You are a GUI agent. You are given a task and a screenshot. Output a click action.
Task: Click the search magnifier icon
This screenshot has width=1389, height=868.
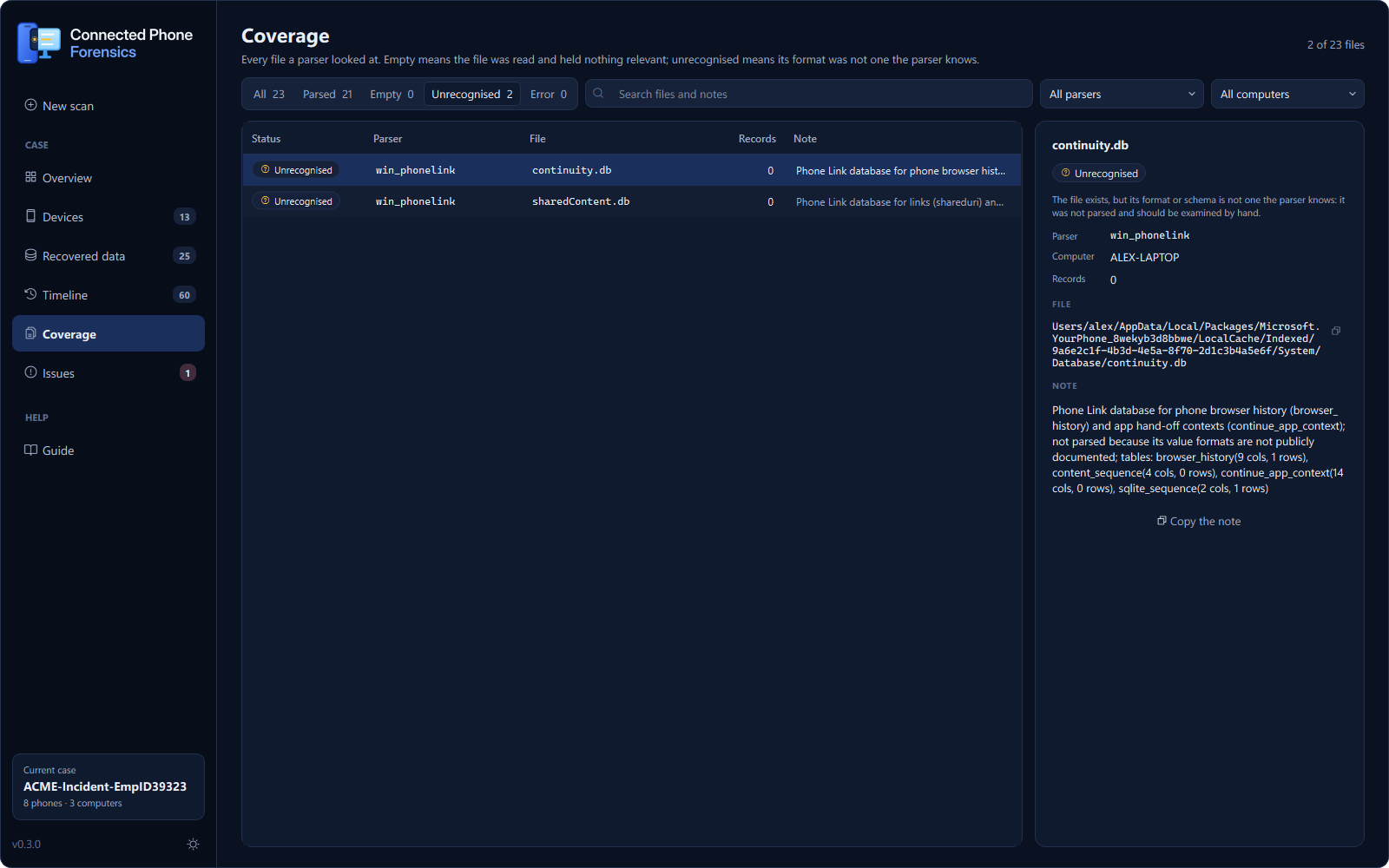[x=598, y=94]
